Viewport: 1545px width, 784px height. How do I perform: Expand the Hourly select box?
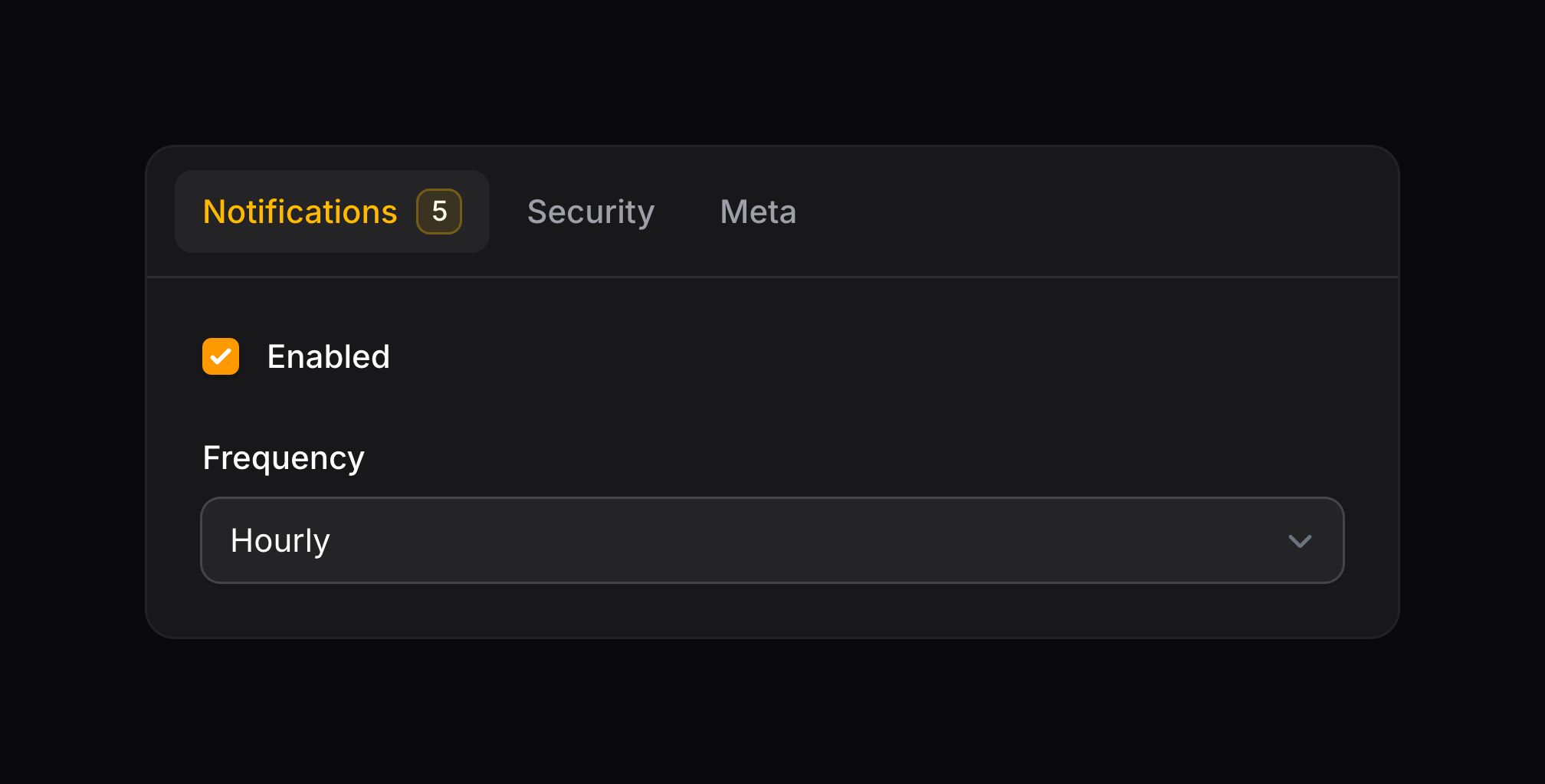[772, 540]
